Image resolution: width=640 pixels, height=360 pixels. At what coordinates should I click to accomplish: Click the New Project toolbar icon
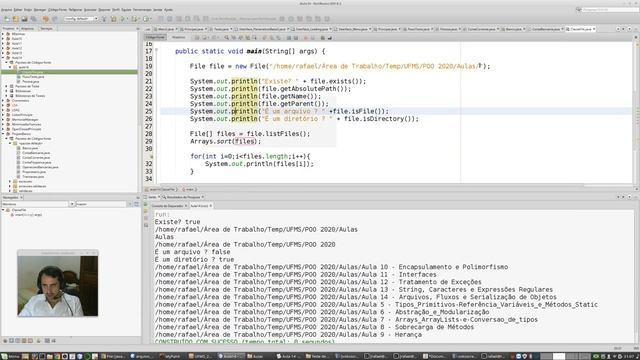coord(16,19)
